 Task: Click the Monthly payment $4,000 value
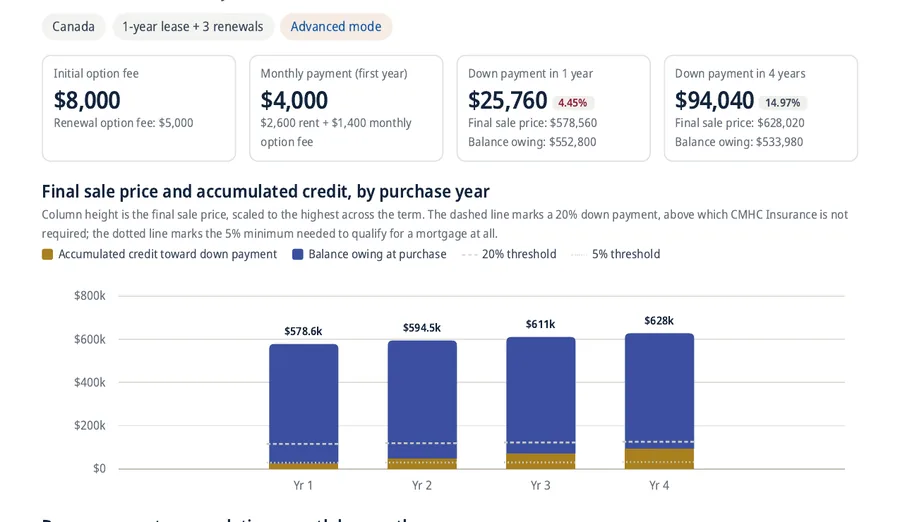tap(294, 100)
